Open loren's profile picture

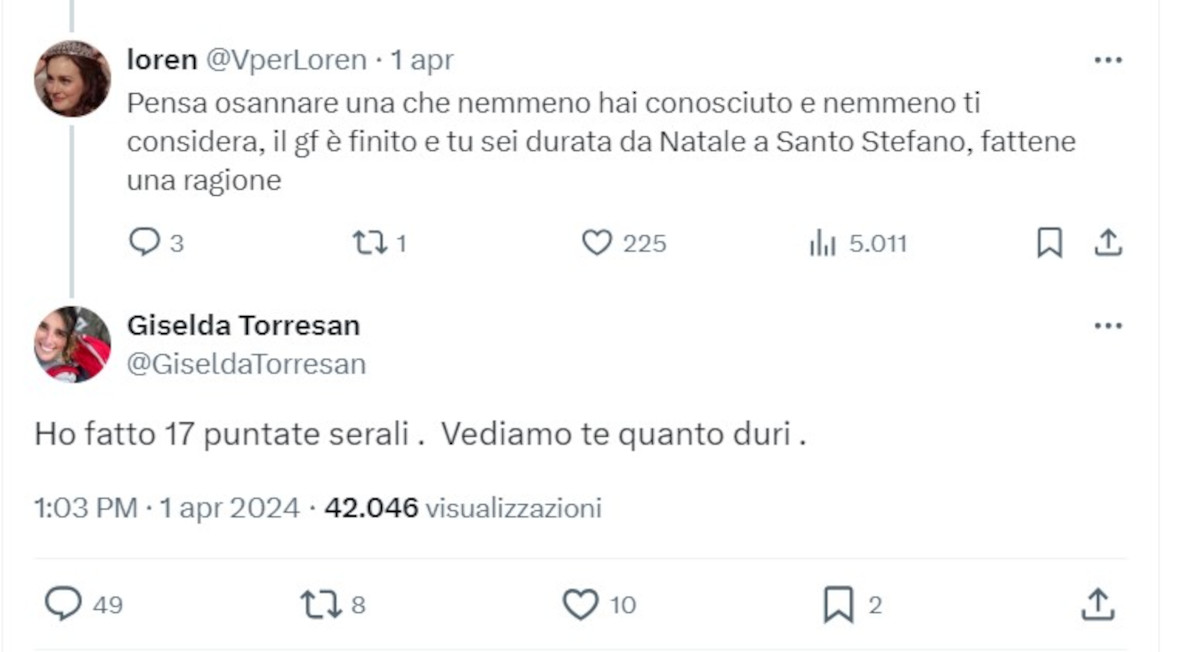click(72, 79)
